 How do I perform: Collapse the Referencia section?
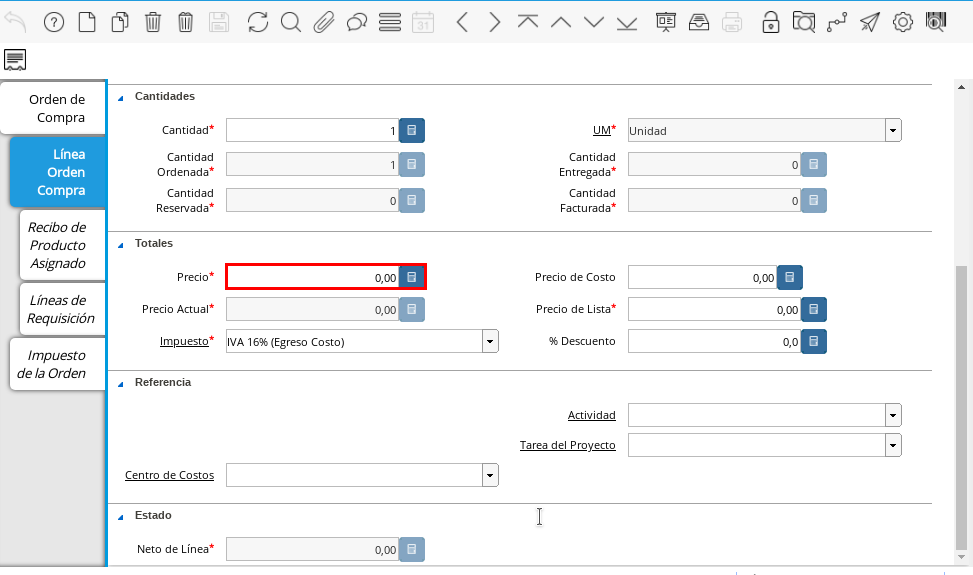click(120, 384)
